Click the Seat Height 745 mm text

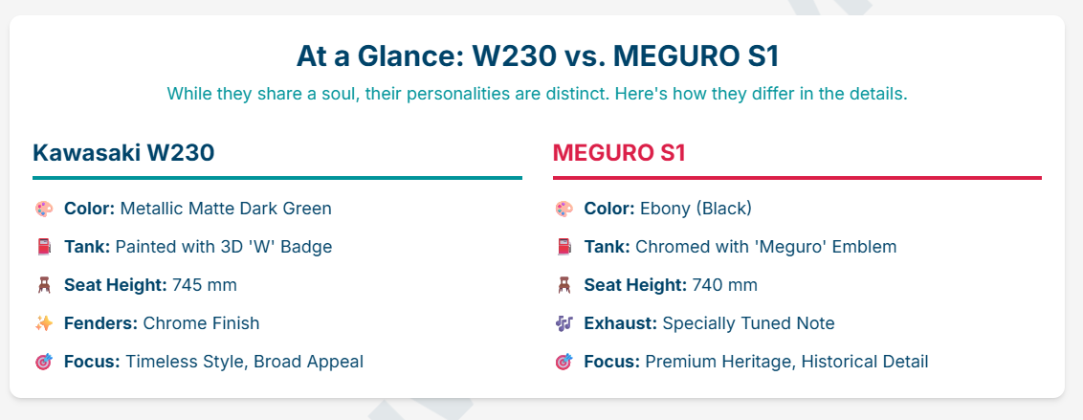(x=150, y=285)
